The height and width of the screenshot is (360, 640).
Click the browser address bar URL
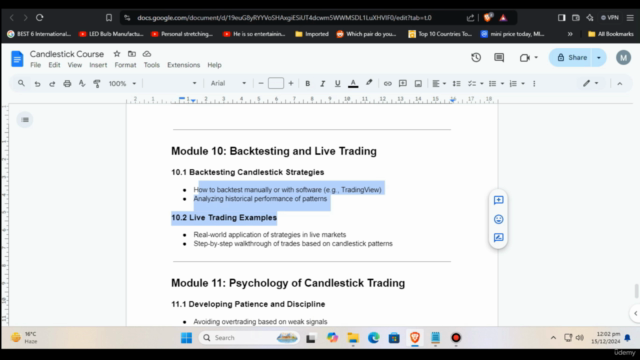[x=284, y=18]
